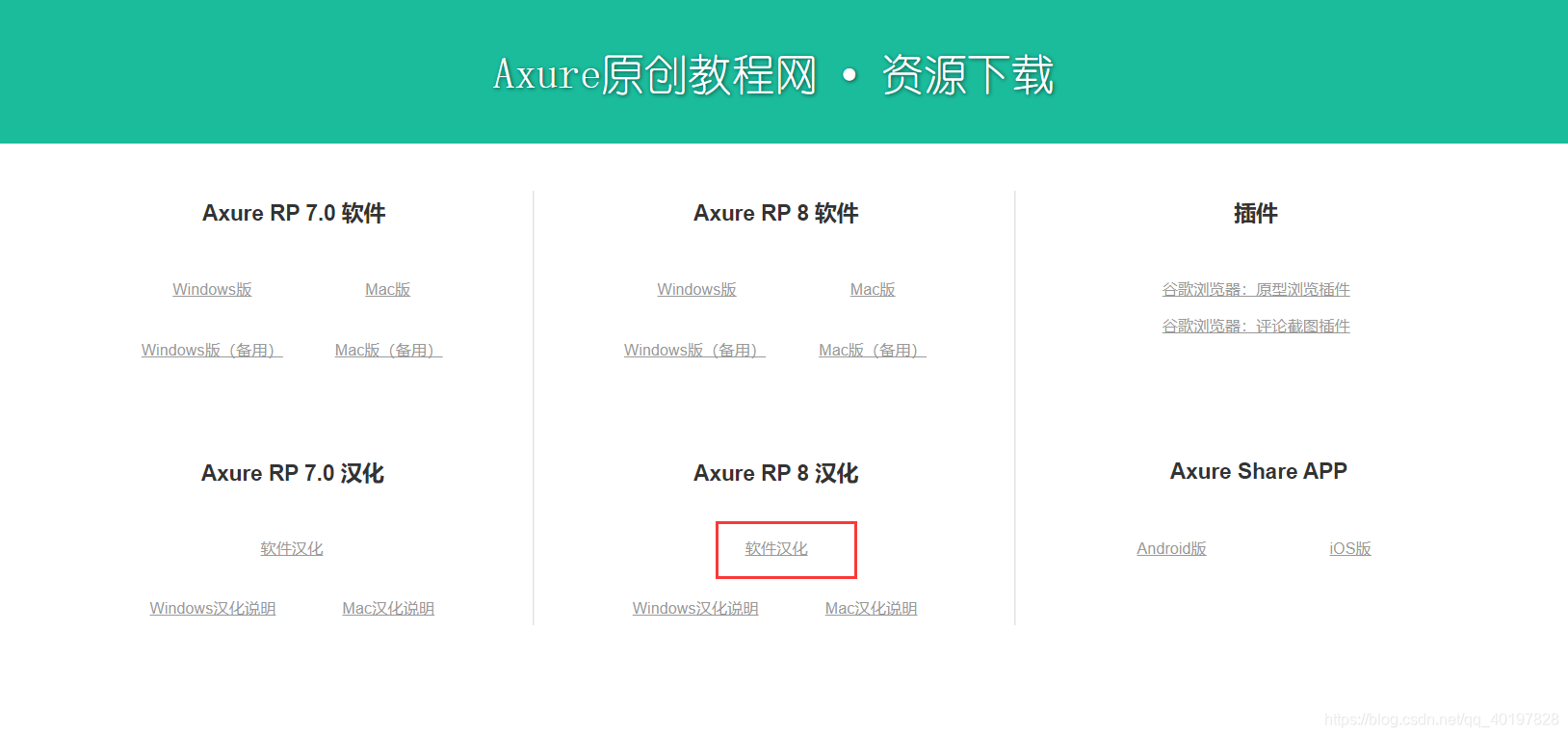1568x737 pixels.
Task: Open Mac版 link under Axure RP 8 软件
Action: point(873,290)
